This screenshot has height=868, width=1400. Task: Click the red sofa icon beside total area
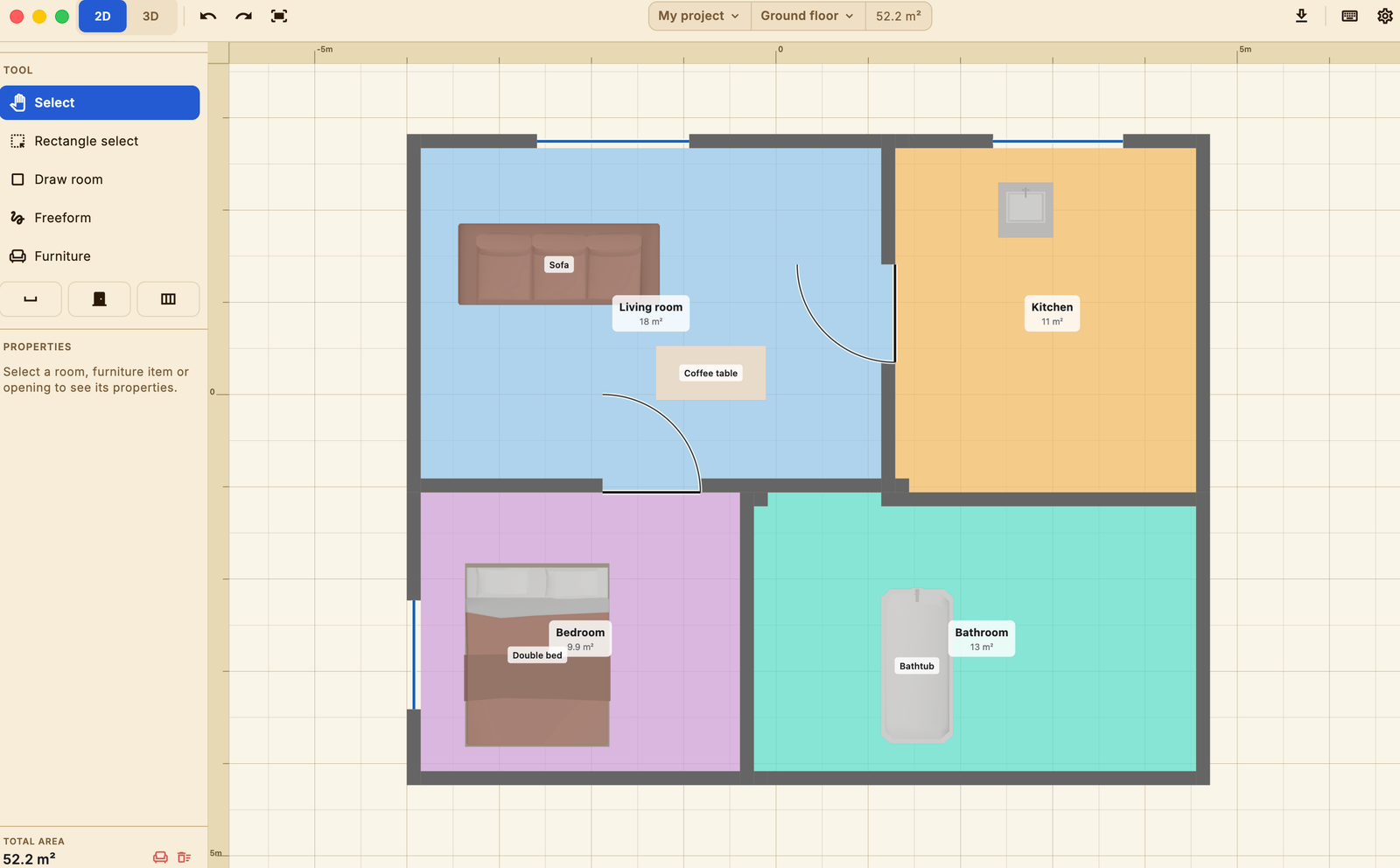pos(160,857)
